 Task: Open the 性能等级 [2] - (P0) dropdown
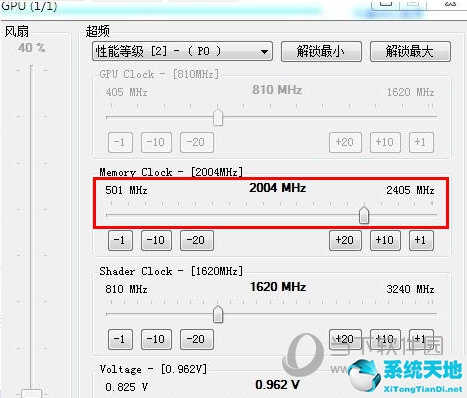[182, 51]
